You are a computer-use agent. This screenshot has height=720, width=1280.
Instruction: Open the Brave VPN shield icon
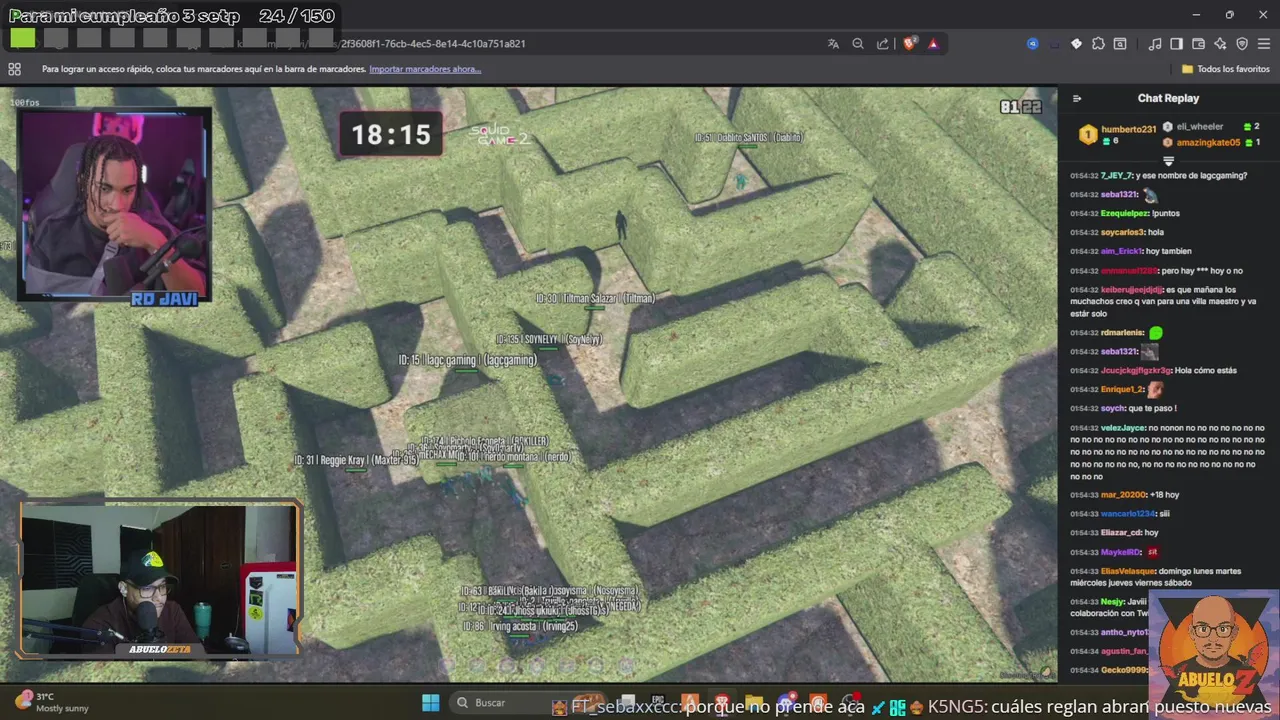click(1242, 44)
